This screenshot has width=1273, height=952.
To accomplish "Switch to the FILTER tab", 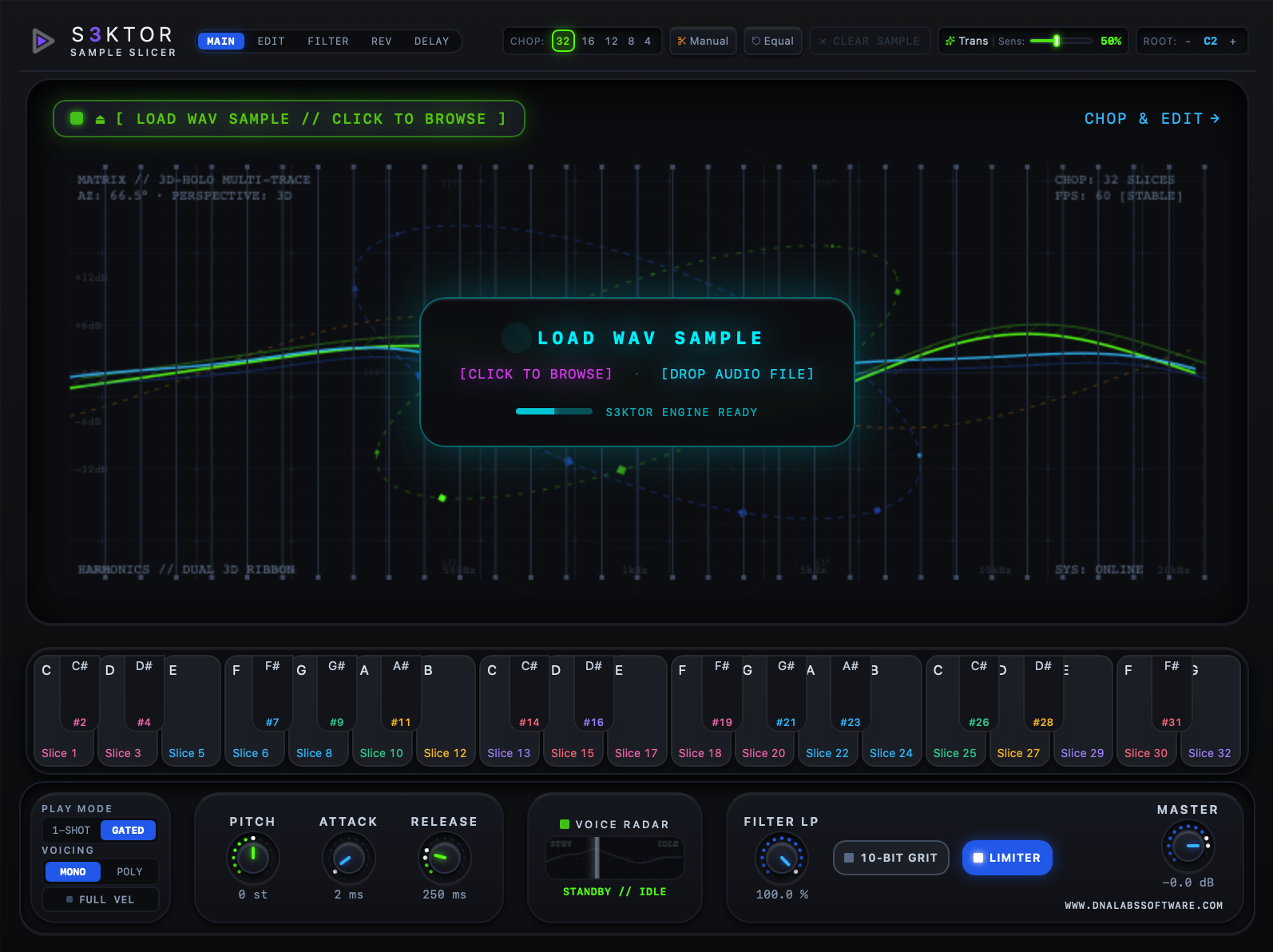I will pos(328,41).
